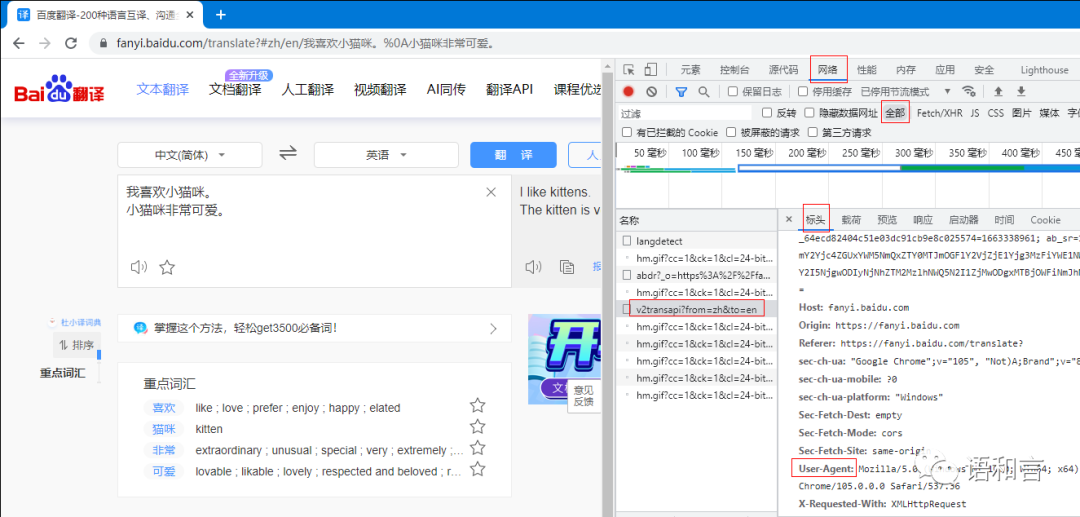Select the 标头 request tab
Viewport: 1080px width, 517px height.
[816, 220]
